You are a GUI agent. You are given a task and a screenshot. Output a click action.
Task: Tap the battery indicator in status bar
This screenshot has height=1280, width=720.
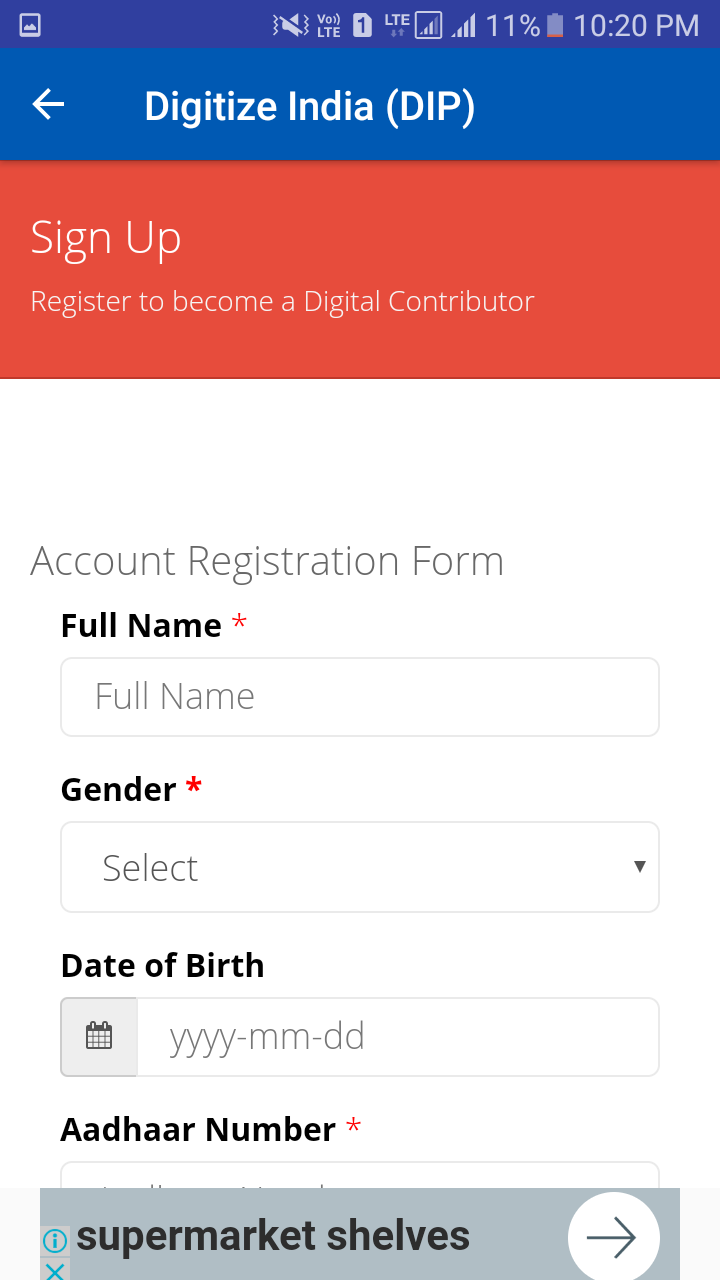point(555,25)
